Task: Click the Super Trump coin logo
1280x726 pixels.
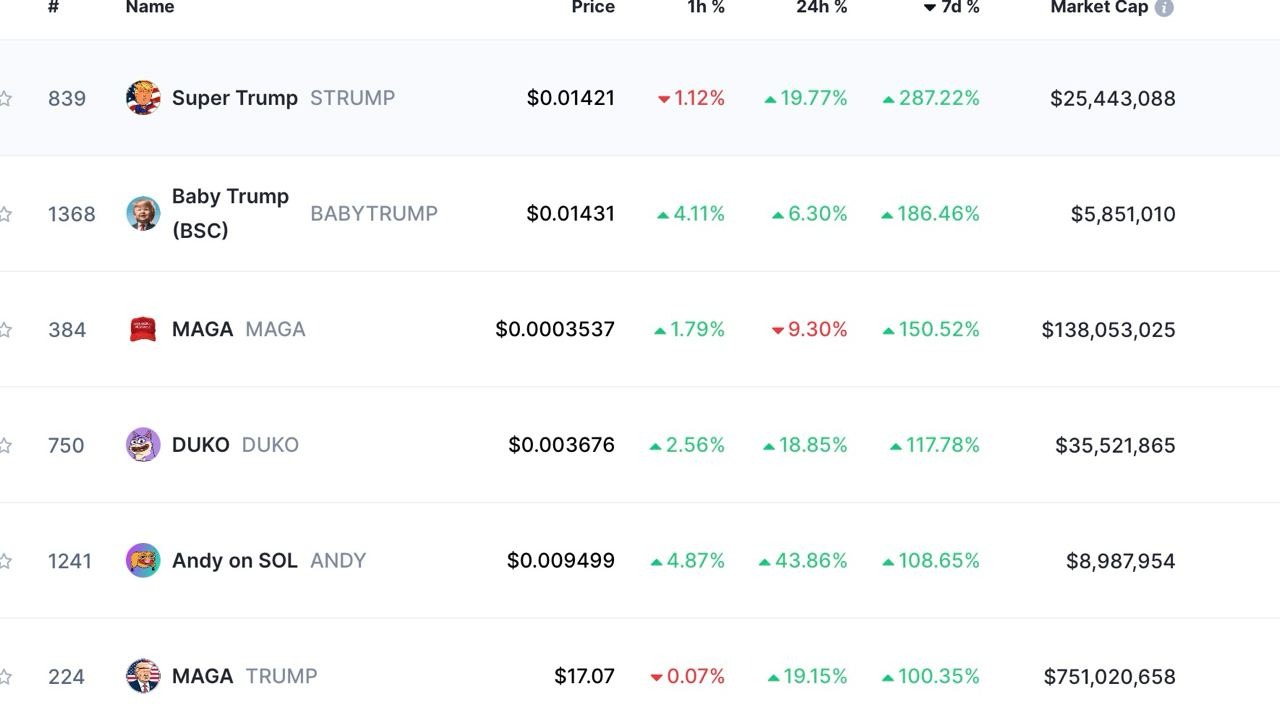Action: (143, 98)
